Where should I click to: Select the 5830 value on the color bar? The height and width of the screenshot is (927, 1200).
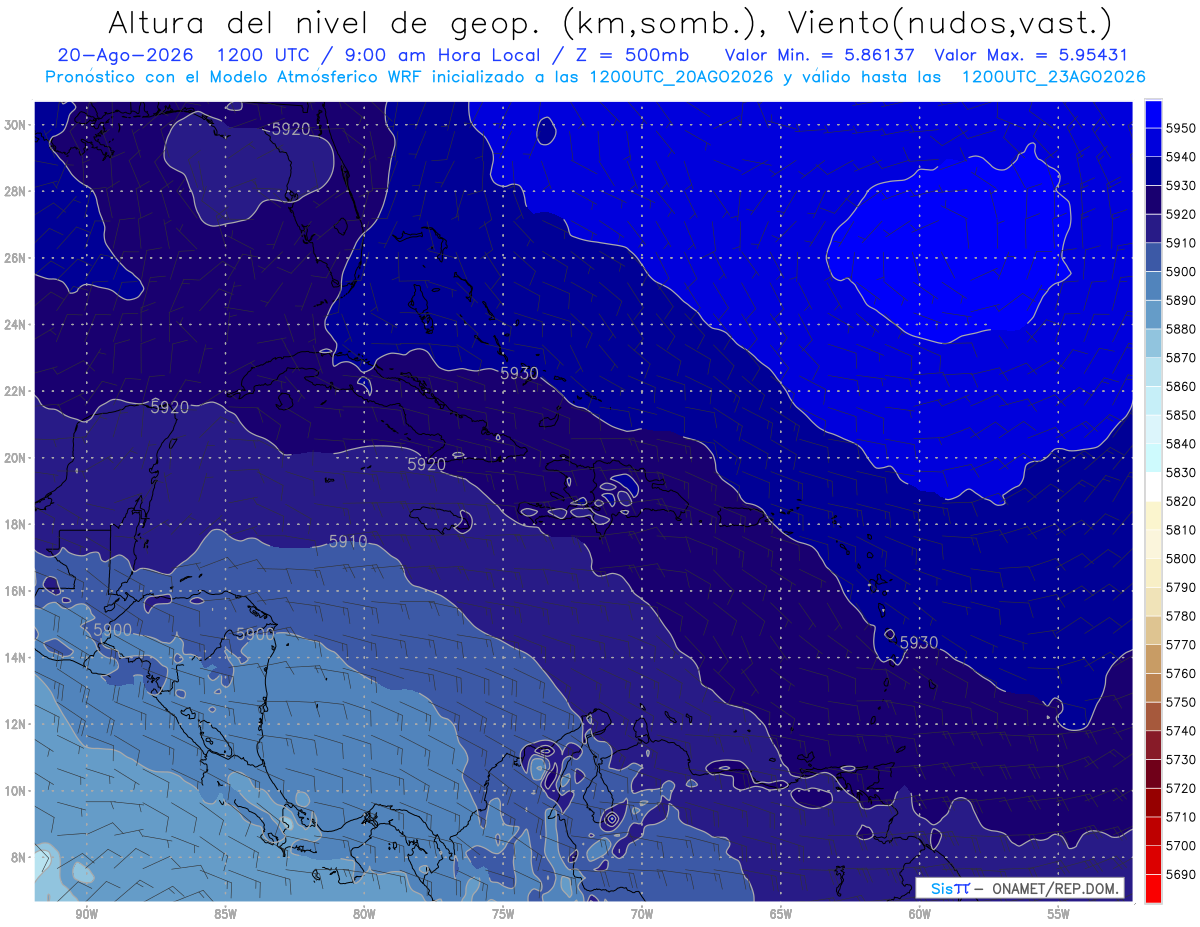(x=1182, y=473)
